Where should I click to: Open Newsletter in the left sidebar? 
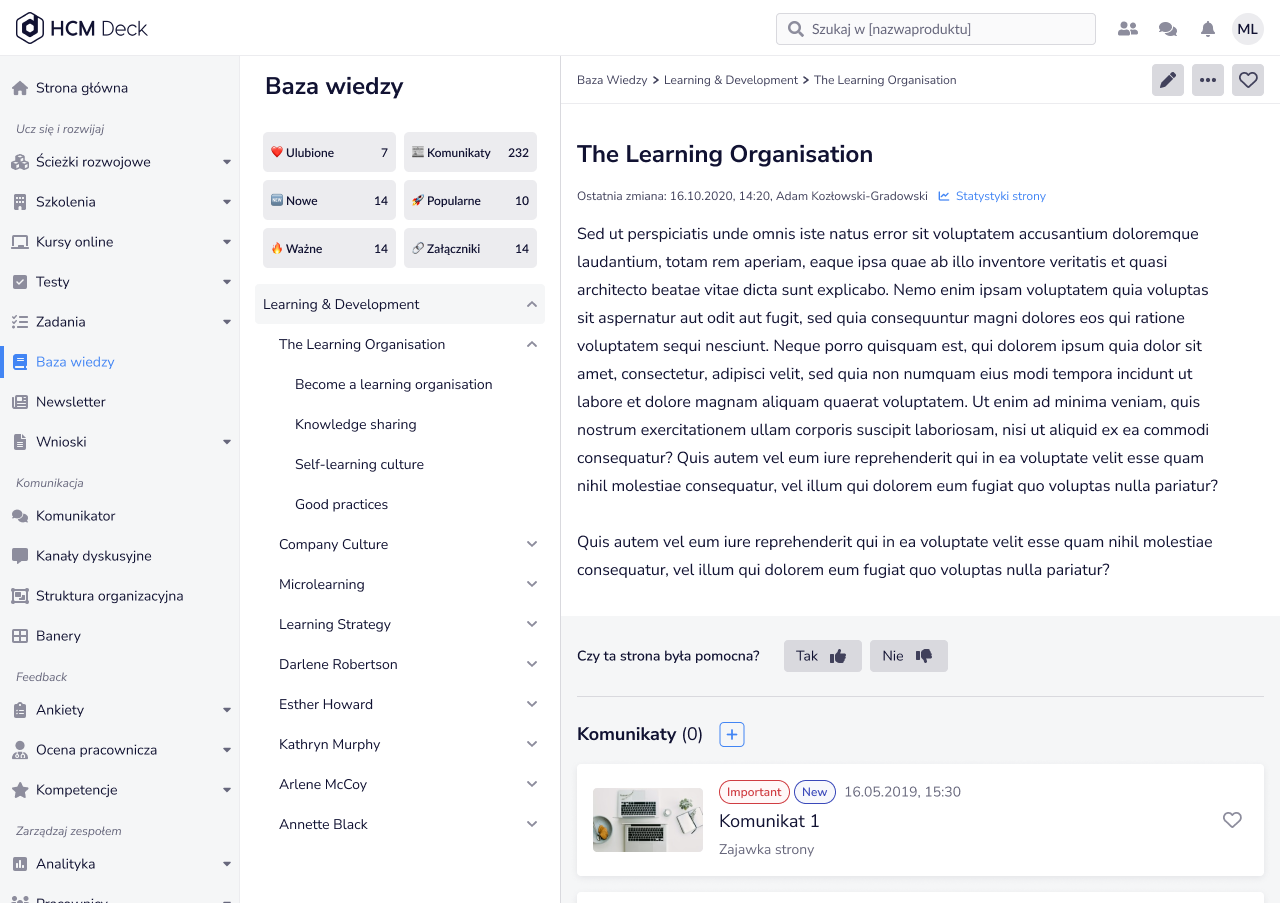70,402
